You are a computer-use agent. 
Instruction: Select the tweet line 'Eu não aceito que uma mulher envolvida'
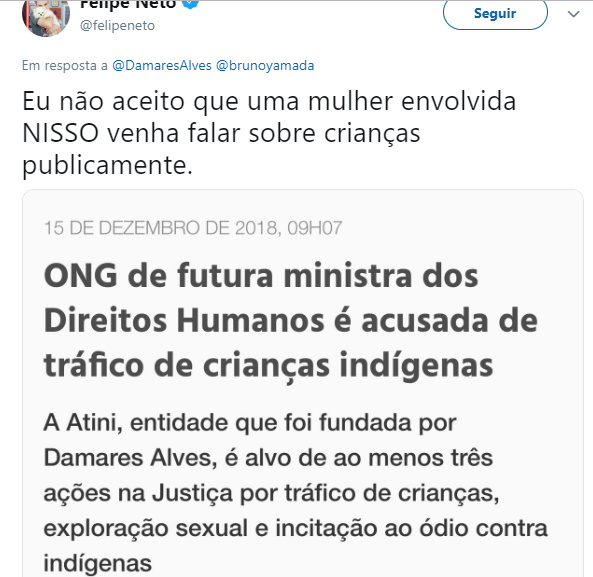click(x=269, y=102)
